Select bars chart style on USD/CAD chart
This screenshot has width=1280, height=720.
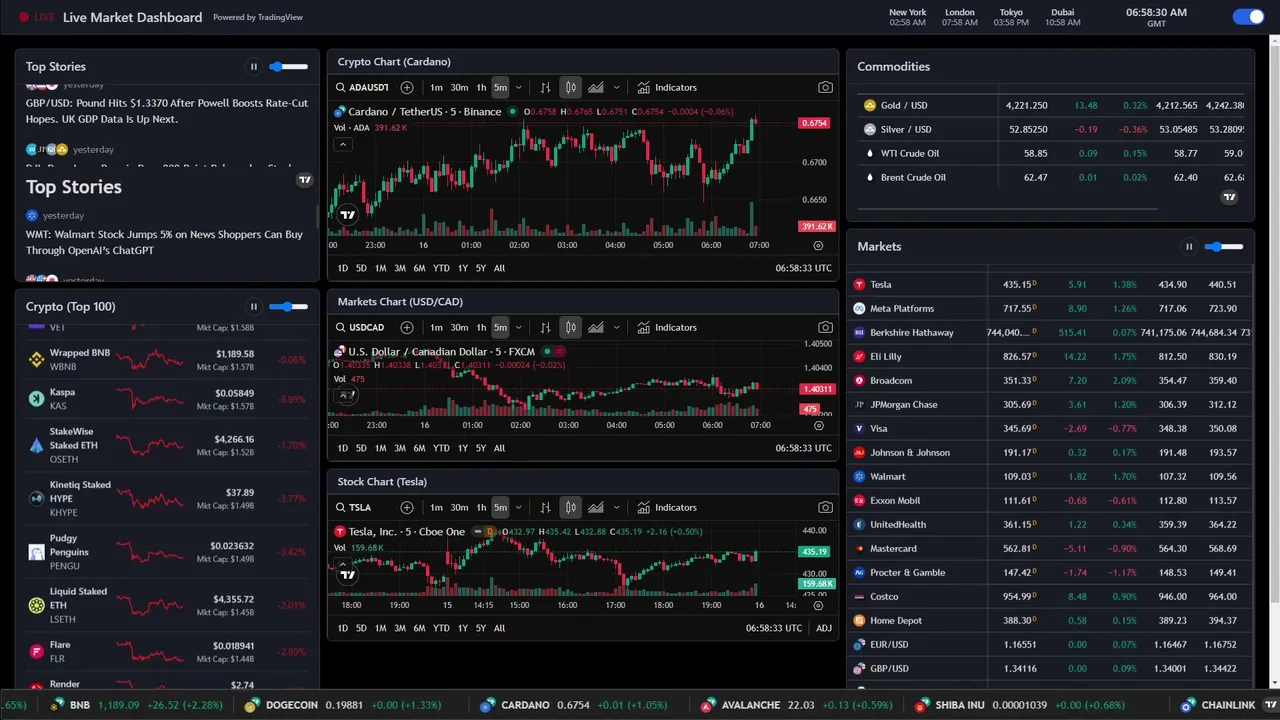tap(545, 327)
